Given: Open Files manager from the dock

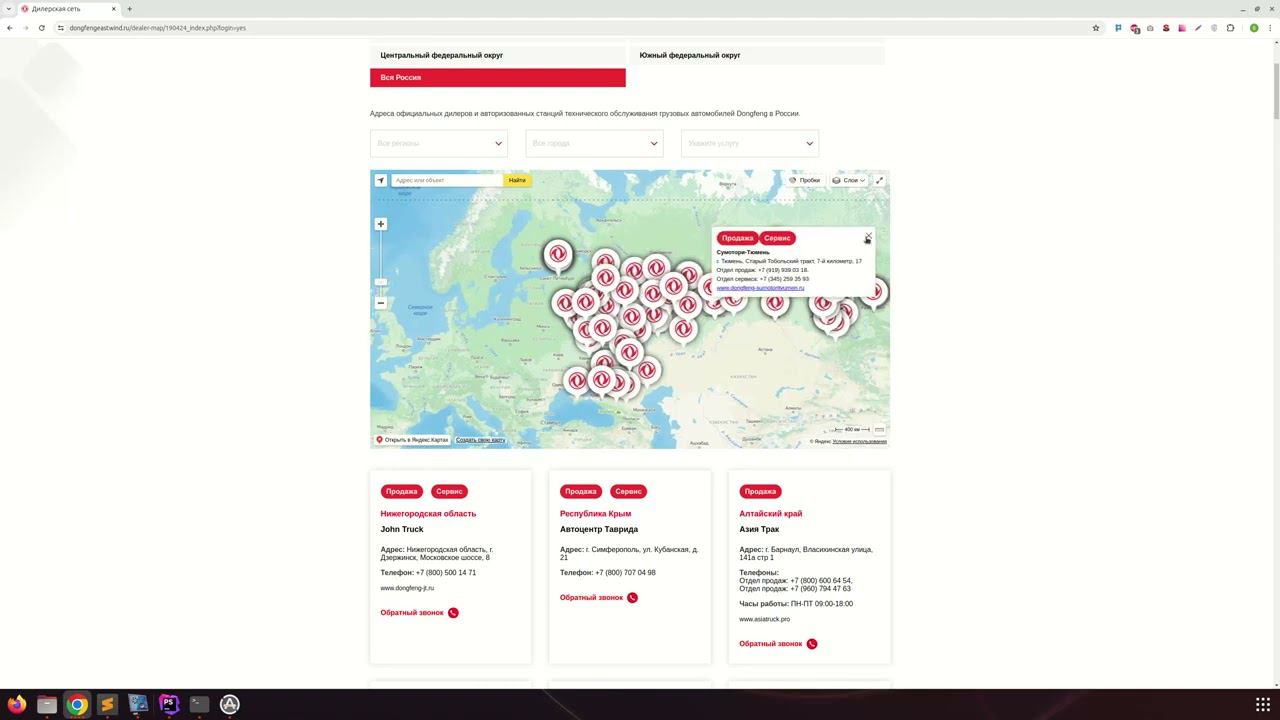Looking at the screenshot, I should 47,704.
